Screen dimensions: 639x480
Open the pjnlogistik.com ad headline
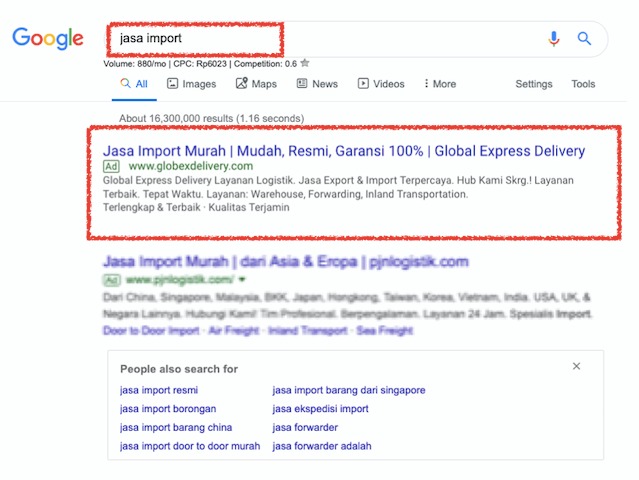[x=286, y=262]
